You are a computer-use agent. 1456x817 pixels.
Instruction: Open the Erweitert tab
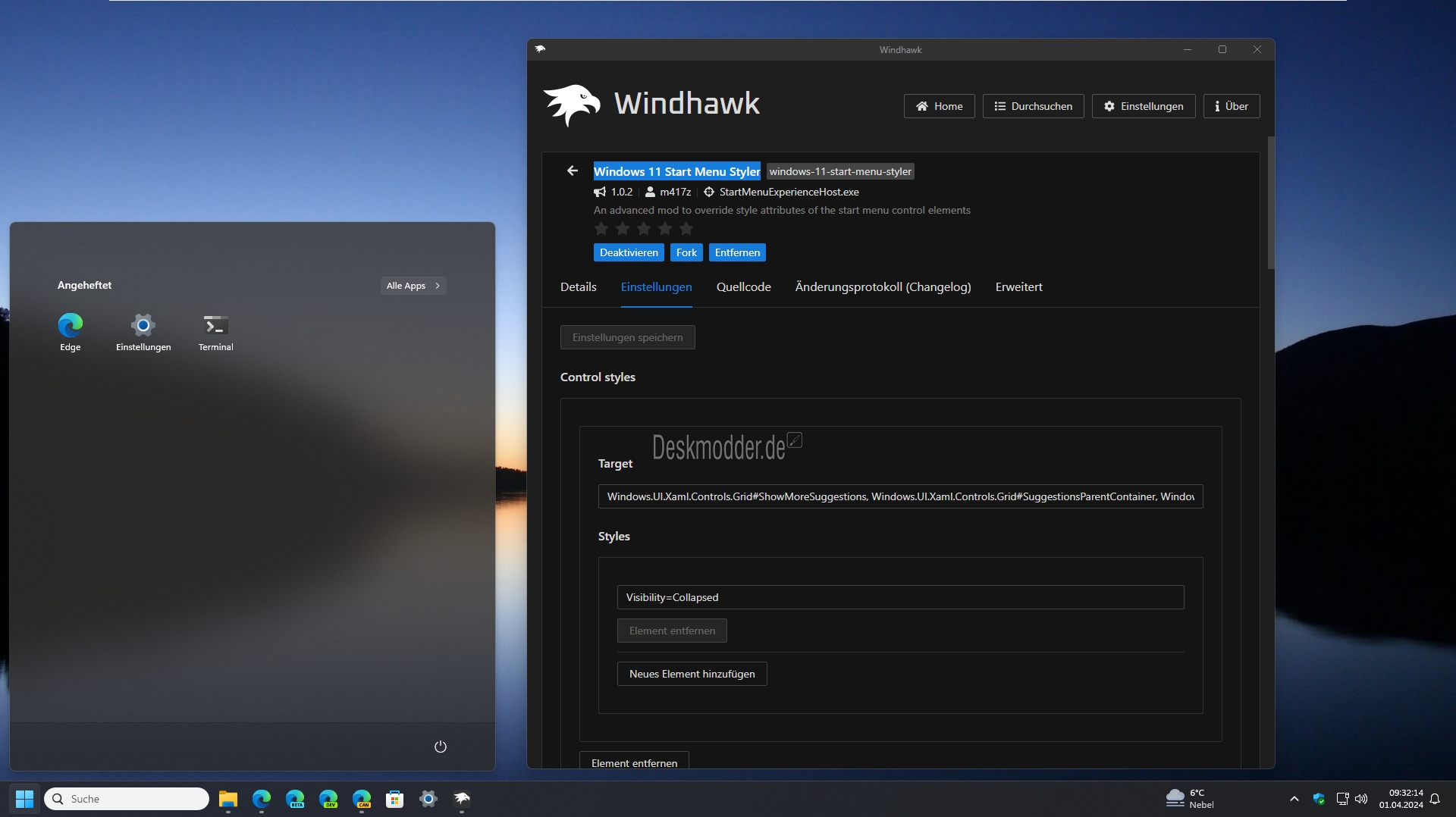pyautogui.click(x=1018, y=287)
